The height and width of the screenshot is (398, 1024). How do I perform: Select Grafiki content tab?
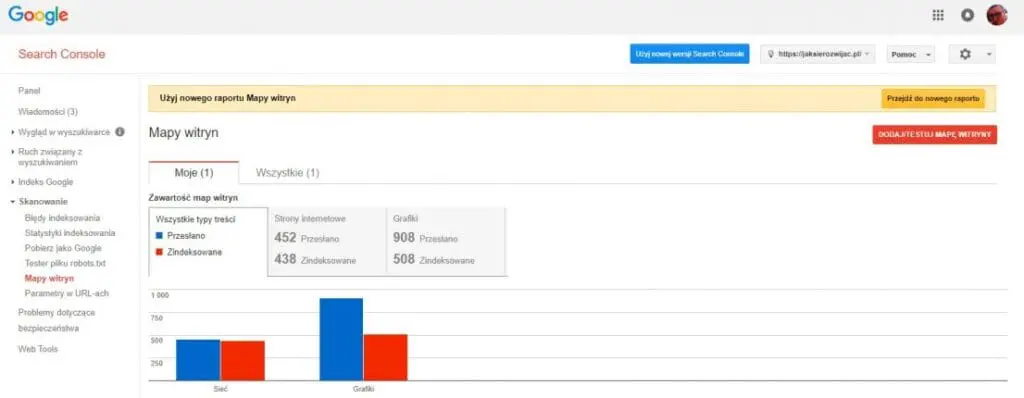[x=447, y=242]
